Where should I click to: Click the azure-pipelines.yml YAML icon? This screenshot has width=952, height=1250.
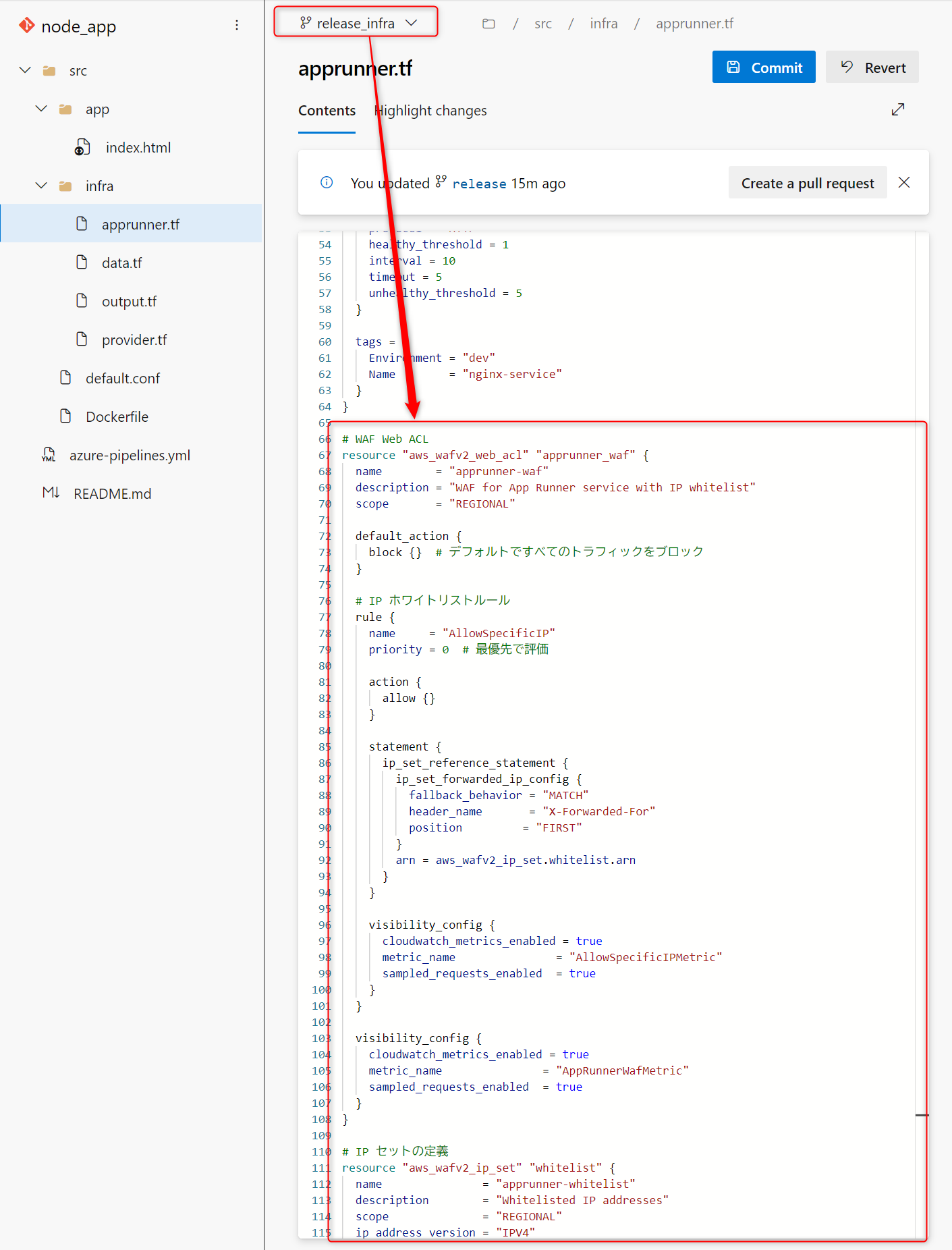click(49, 455)
